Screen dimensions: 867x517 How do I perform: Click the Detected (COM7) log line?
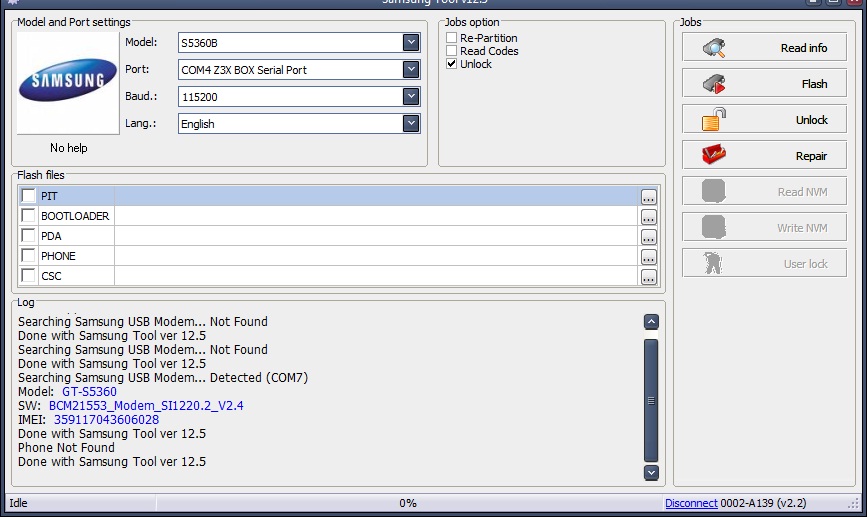163,378
